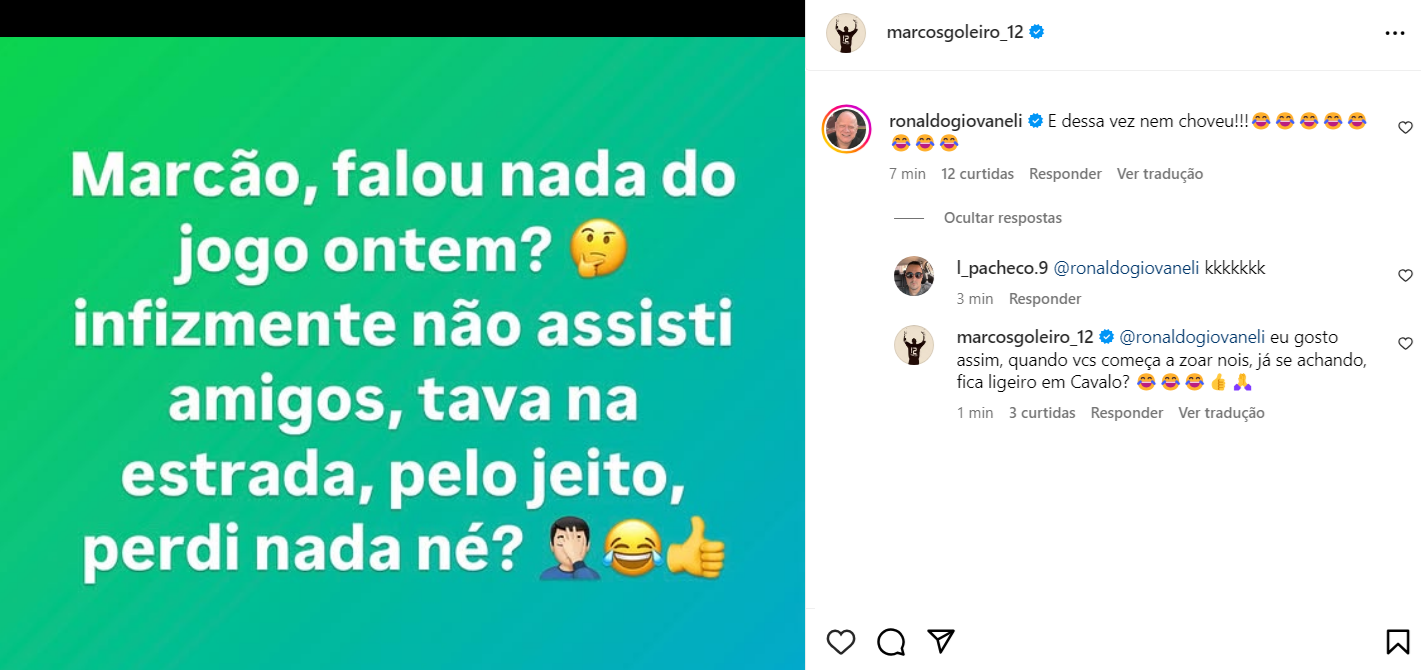The height and width of the screenshot is (670, 1421).
Task: Open ronaldogiovaneli's profile picture
Action: pos(846,129)
